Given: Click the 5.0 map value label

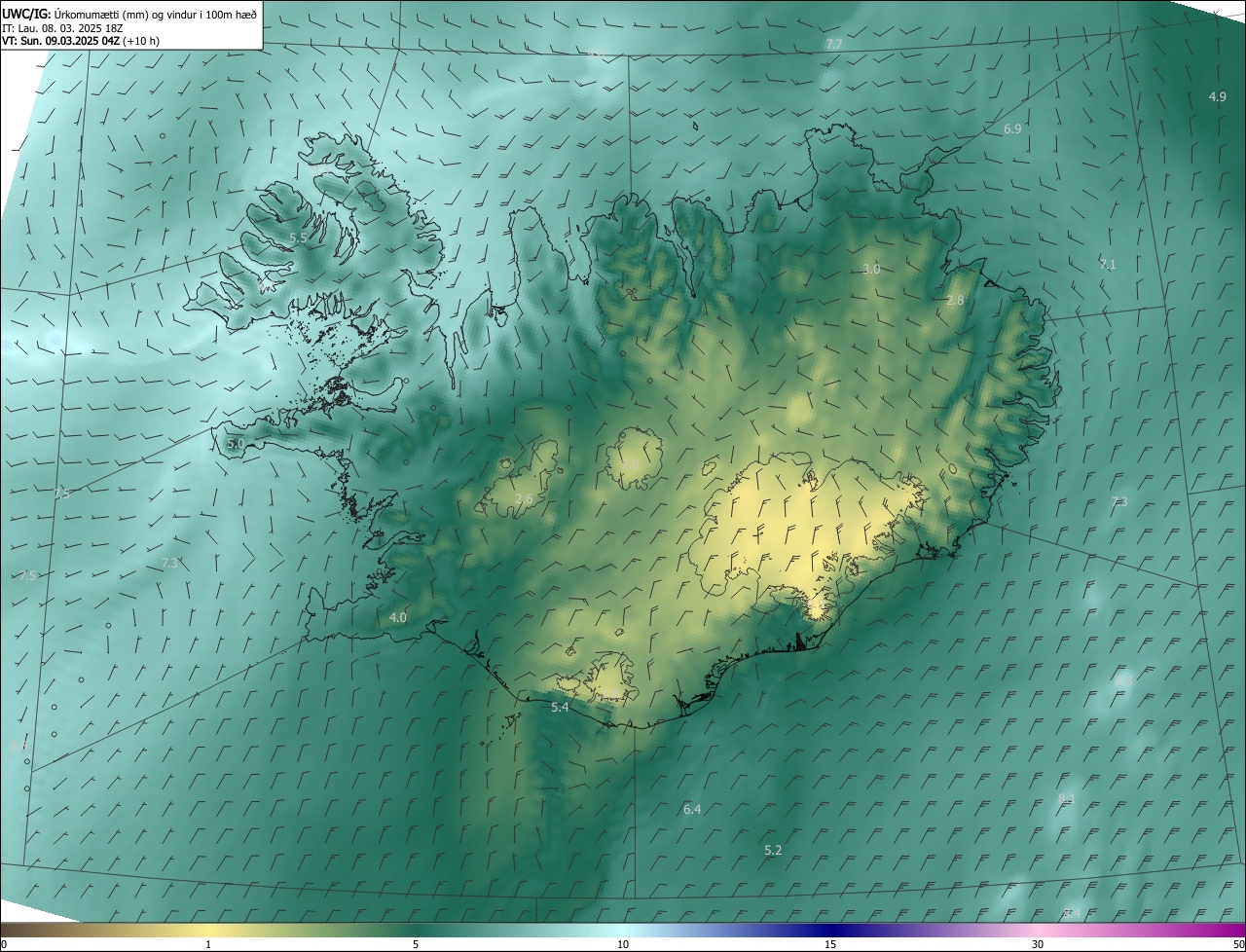Looking at the screenshot, I should (x=236, y=443).
